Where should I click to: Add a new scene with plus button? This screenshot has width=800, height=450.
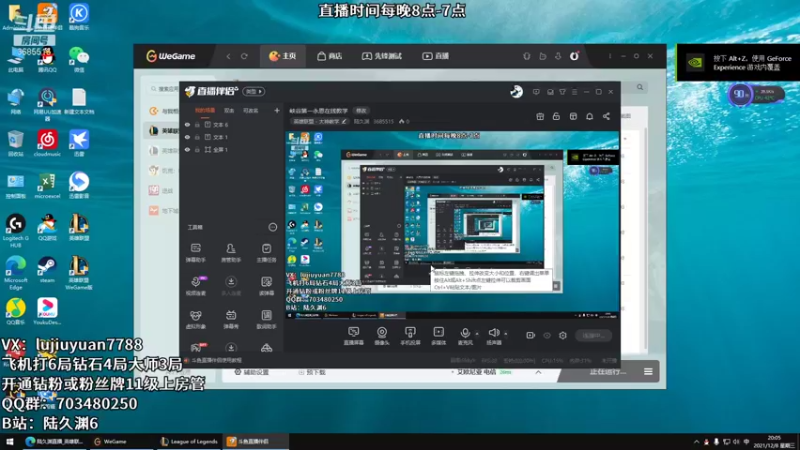277,110
